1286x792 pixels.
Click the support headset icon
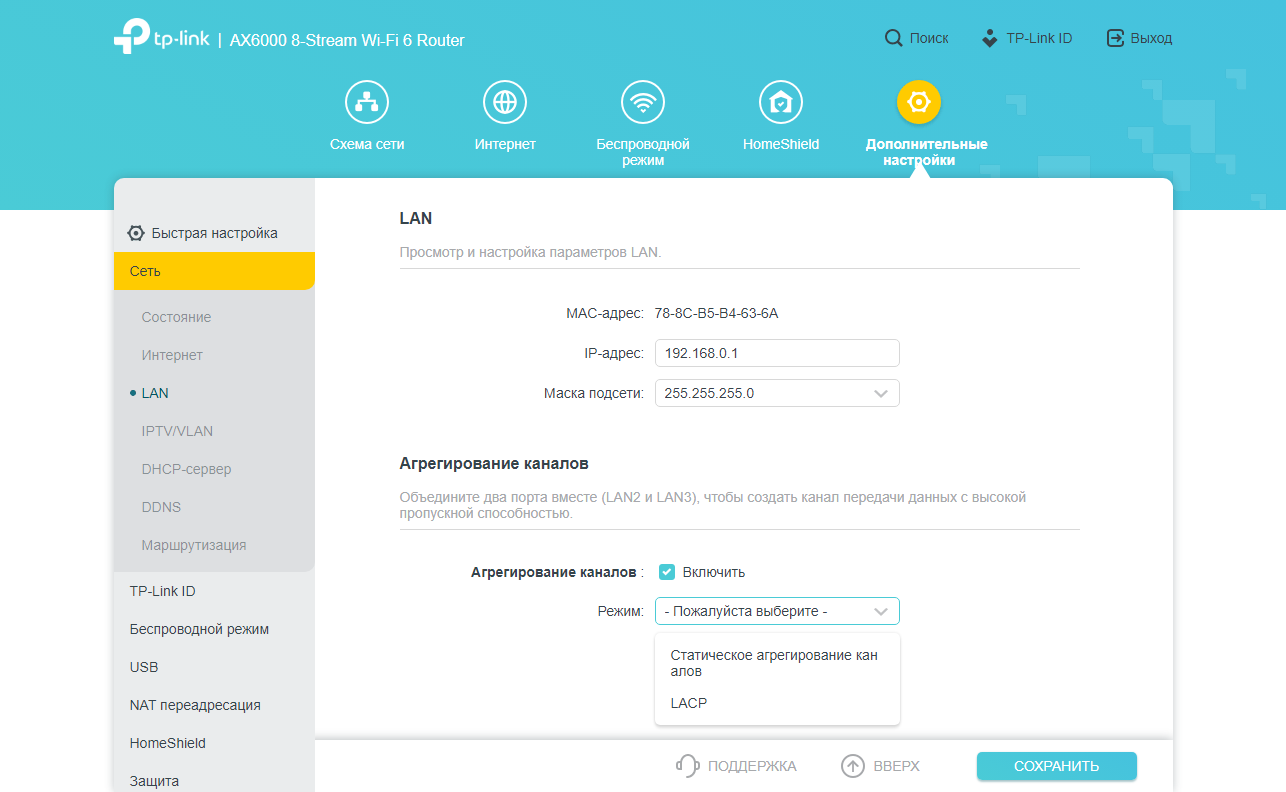(x=687, y=766)
